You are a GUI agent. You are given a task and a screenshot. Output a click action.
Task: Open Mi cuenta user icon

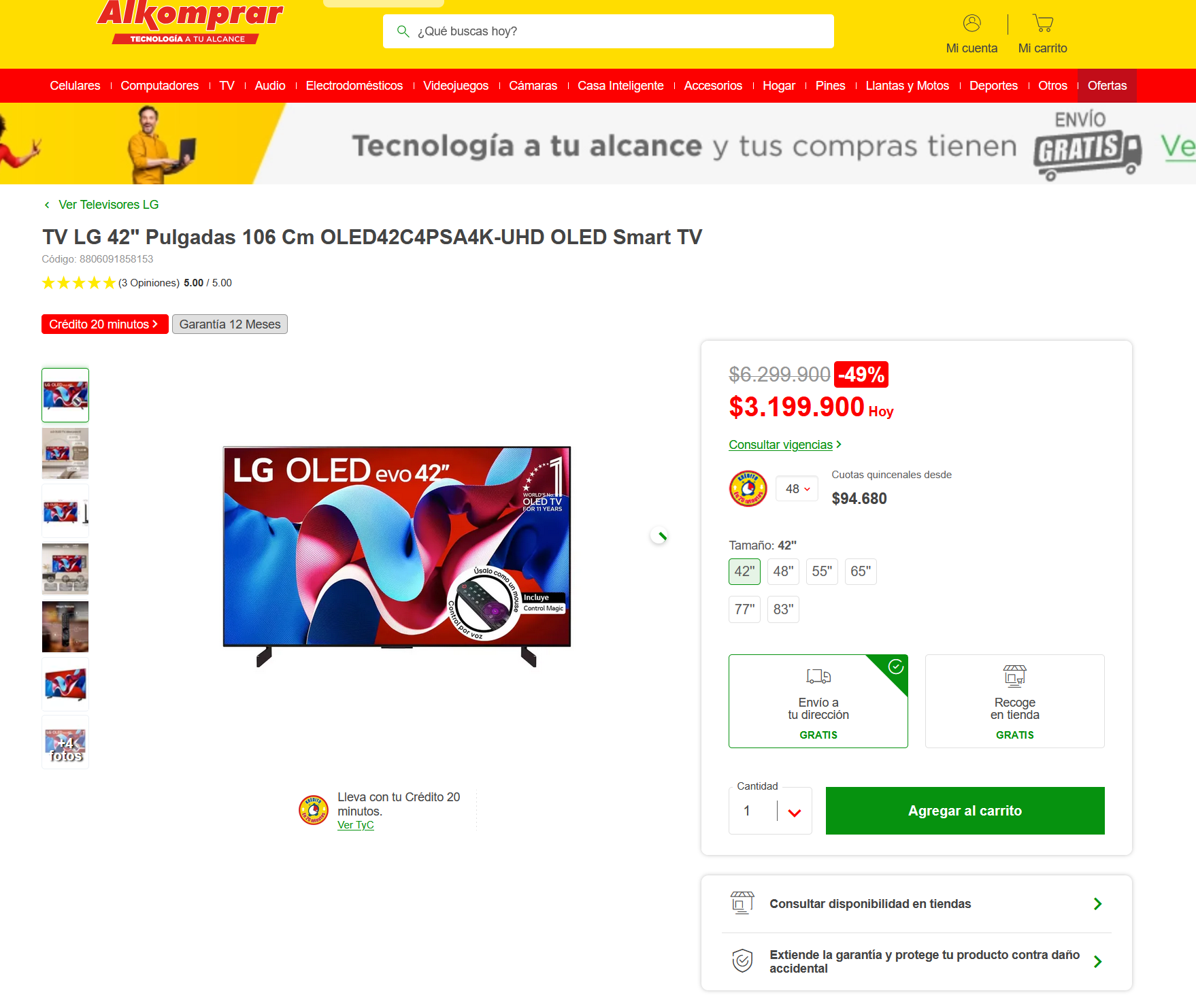tap(971, 23)
